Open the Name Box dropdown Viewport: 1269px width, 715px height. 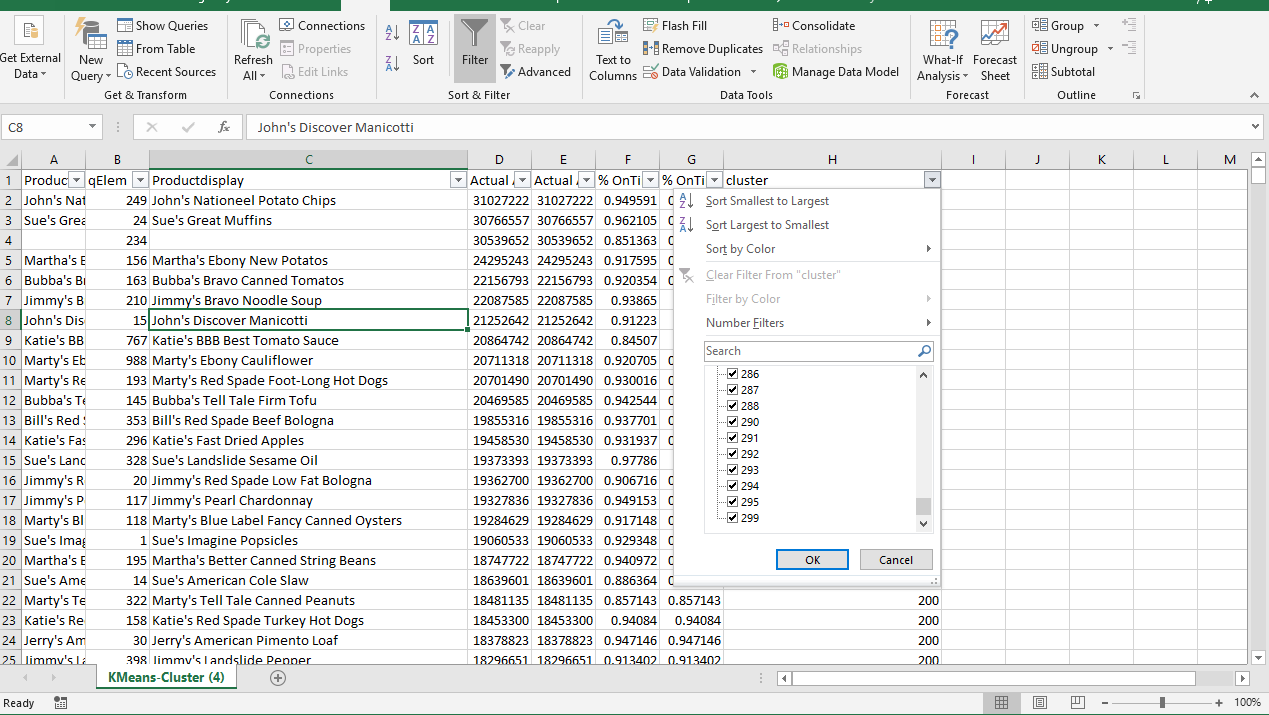pos(93,127)
